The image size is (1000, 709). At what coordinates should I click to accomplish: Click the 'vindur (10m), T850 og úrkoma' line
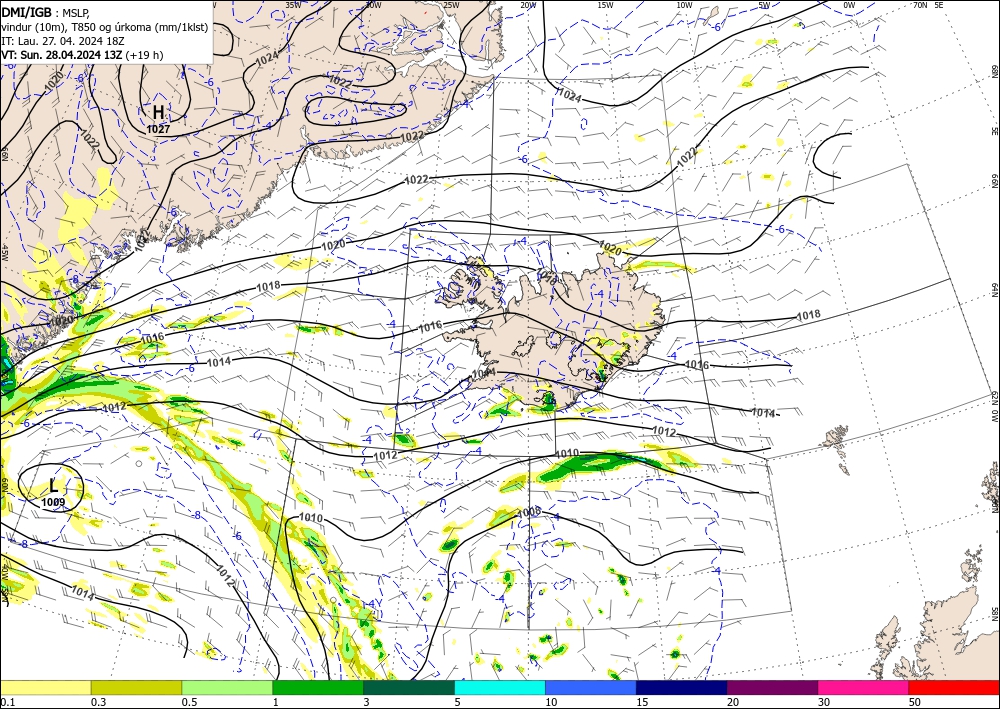[105, 27]
